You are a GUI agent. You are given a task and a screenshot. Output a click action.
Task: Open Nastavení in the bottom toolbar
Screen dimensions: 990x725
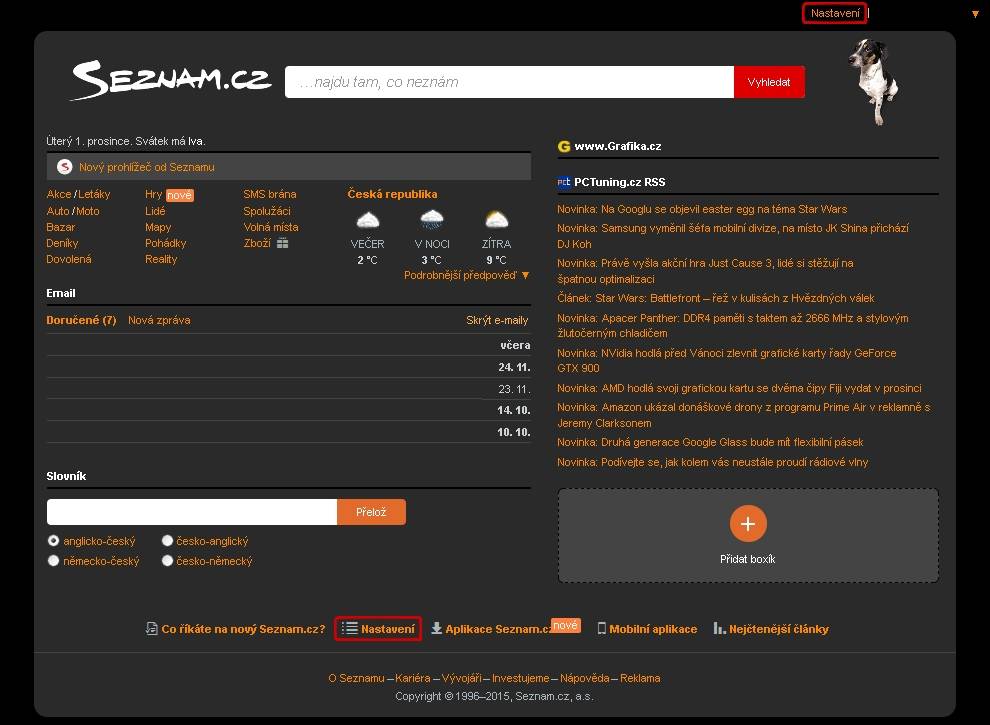click(378, 628)
